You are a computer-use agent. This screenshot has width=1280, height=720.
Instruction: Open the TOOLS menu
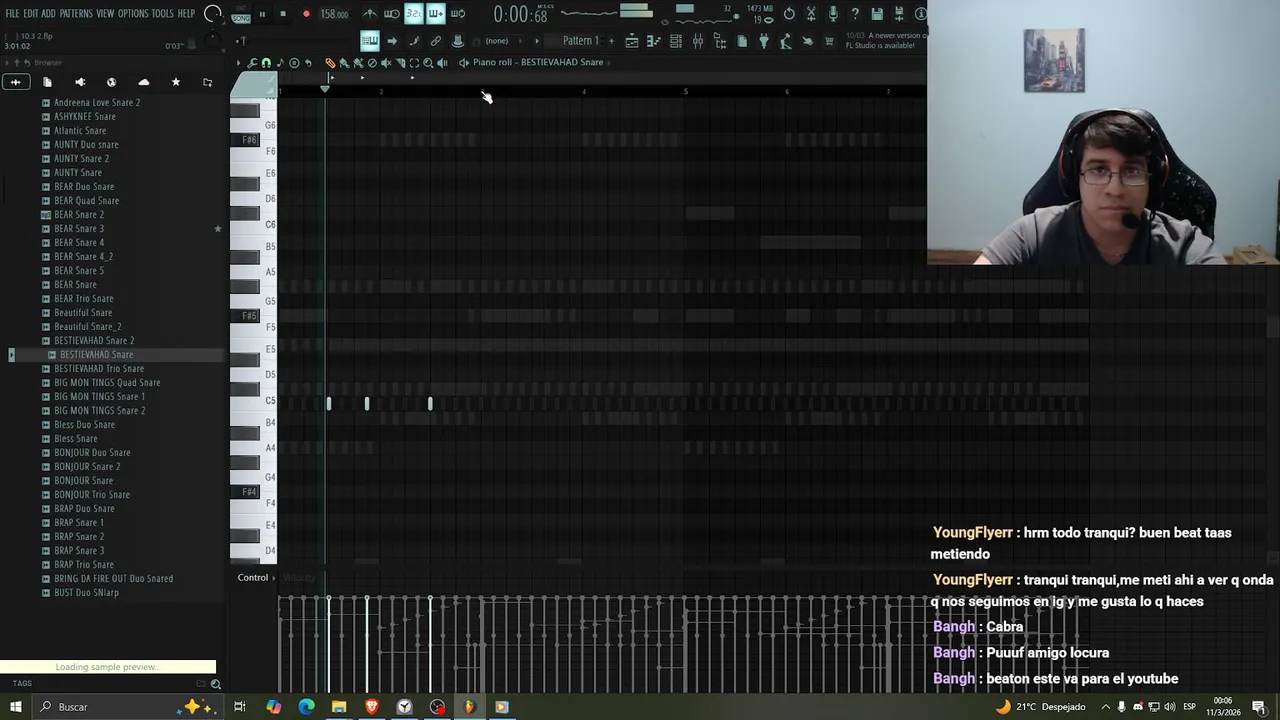click(x=162, y=14)
